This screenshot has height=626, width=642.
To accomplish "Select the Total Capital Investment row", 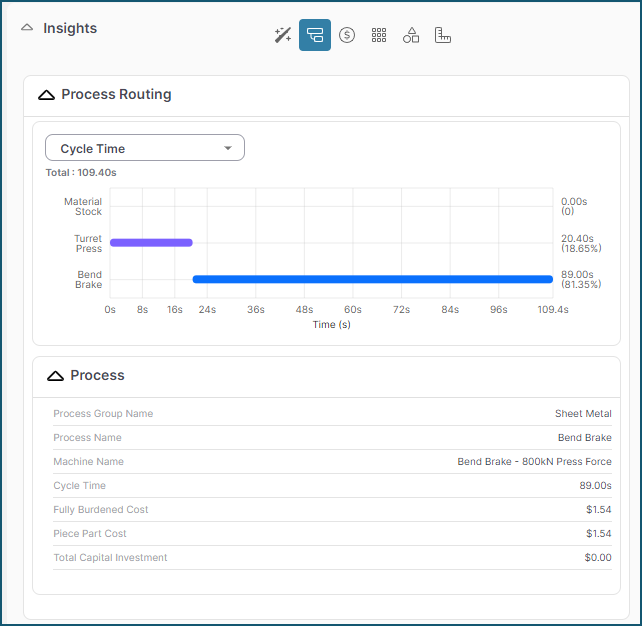I will coord(332,558).
